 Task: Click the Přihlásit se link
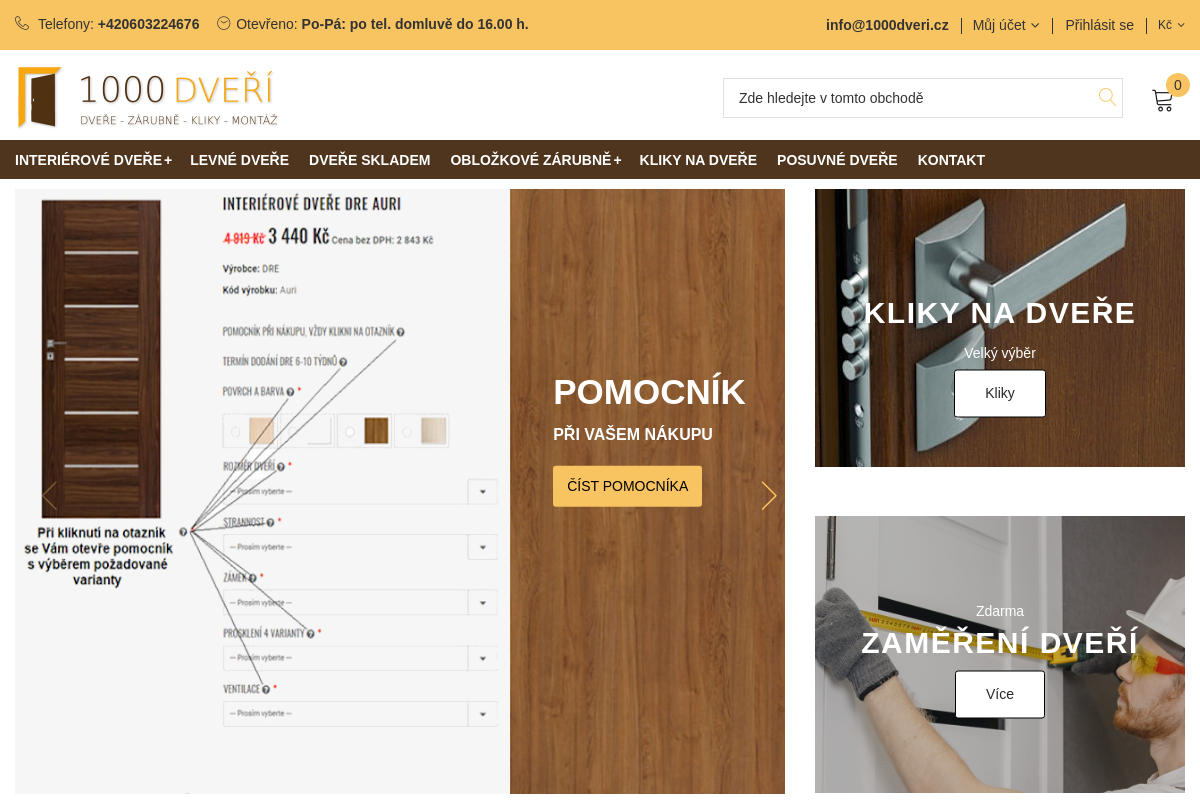click(x=1099, y=25)
